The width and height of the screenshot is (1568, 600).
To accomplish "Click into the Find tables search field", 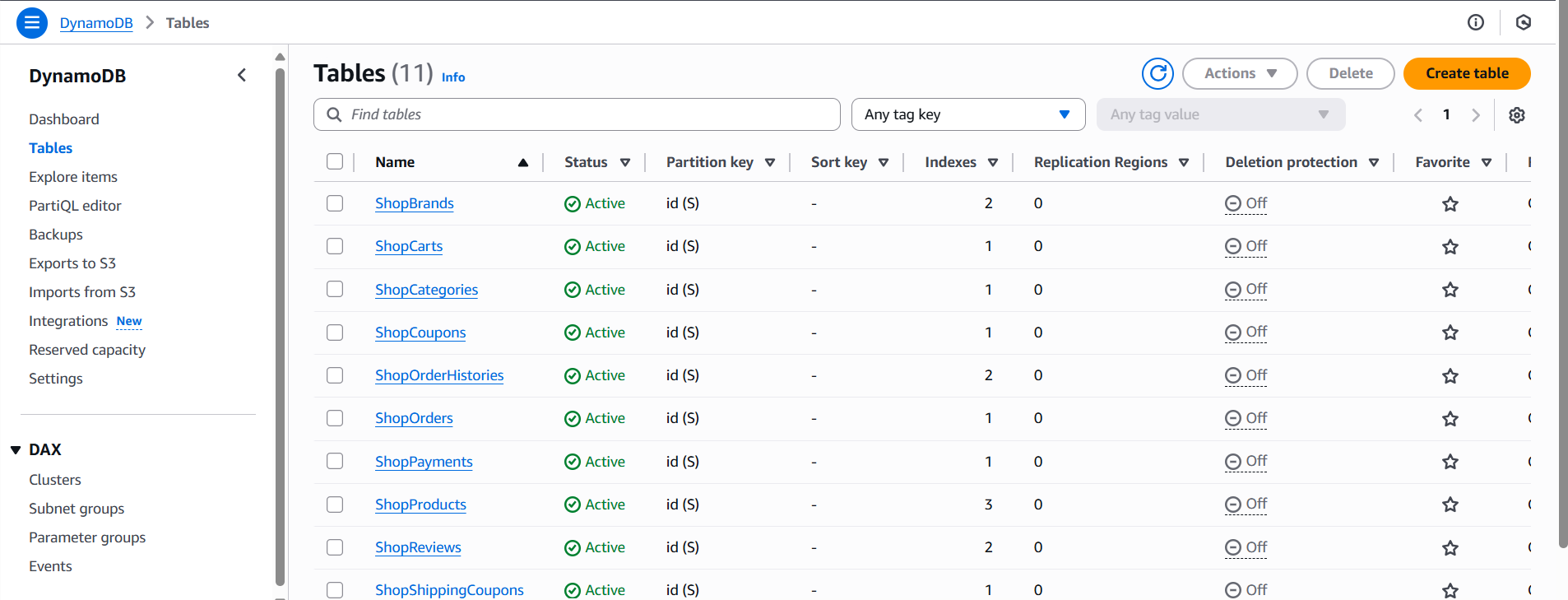I will point(577,114).
